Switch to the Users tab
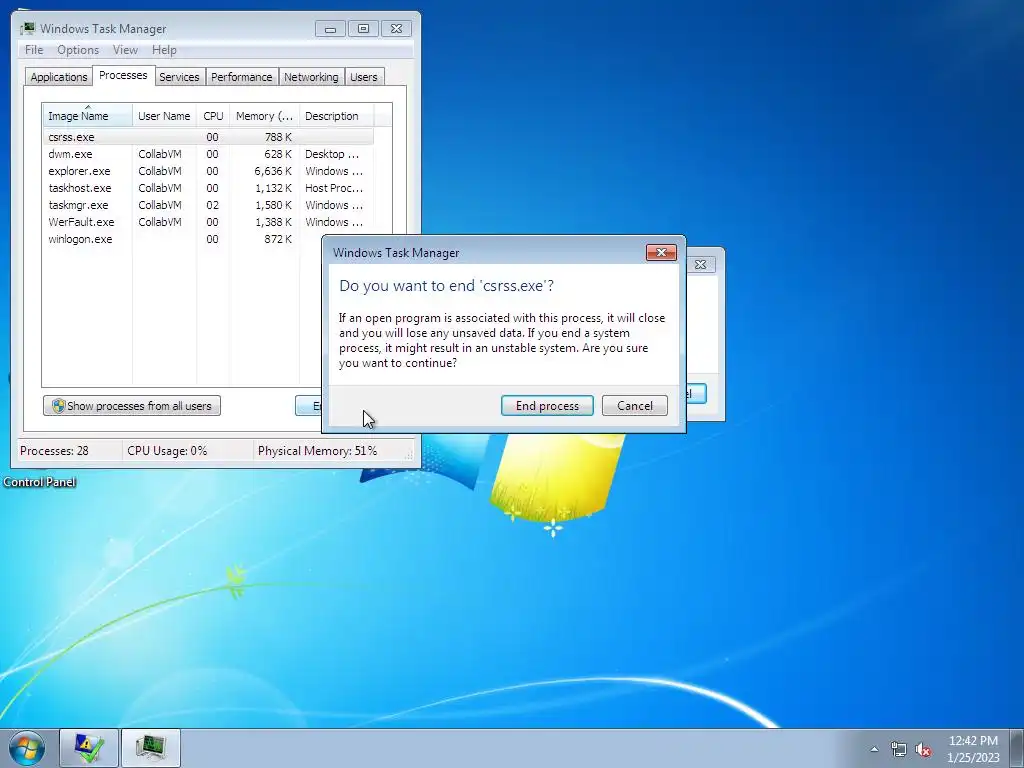 364,77
